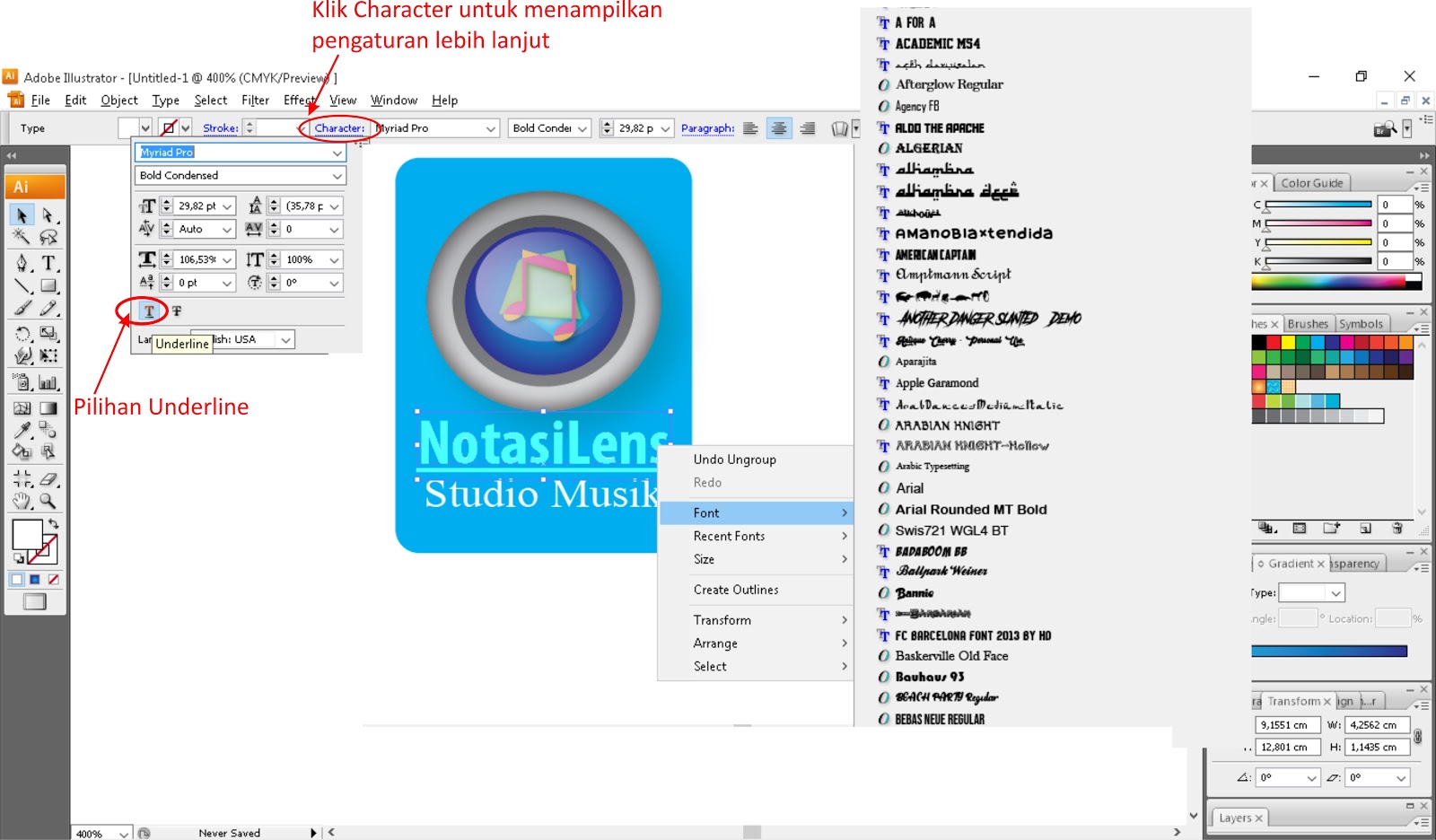Screen dimensions: 1436x840
Task: Switch to the Brushes tab
Action: coord(1308,324)
